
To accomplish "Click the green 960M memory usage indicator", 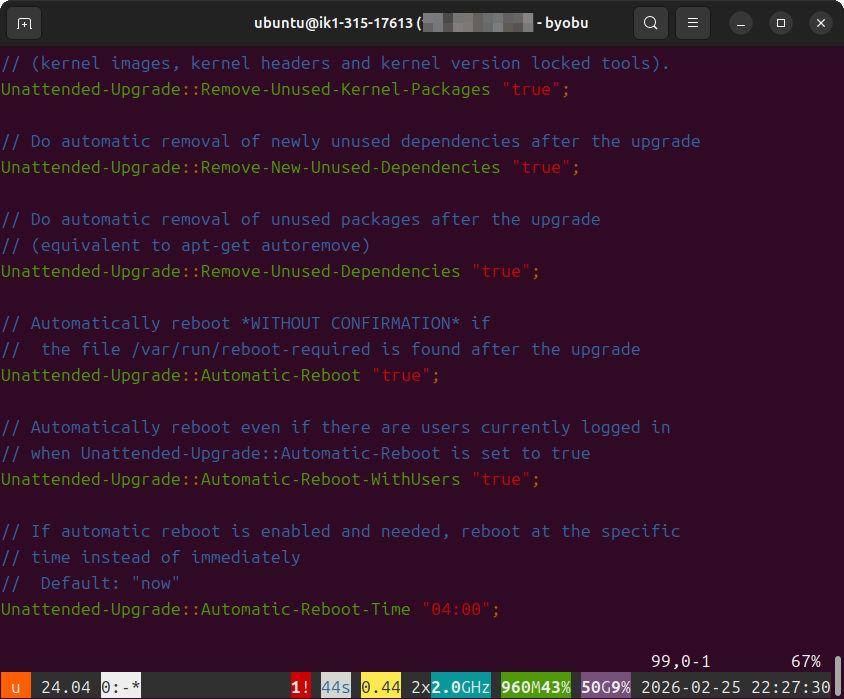I will [535, 687].
